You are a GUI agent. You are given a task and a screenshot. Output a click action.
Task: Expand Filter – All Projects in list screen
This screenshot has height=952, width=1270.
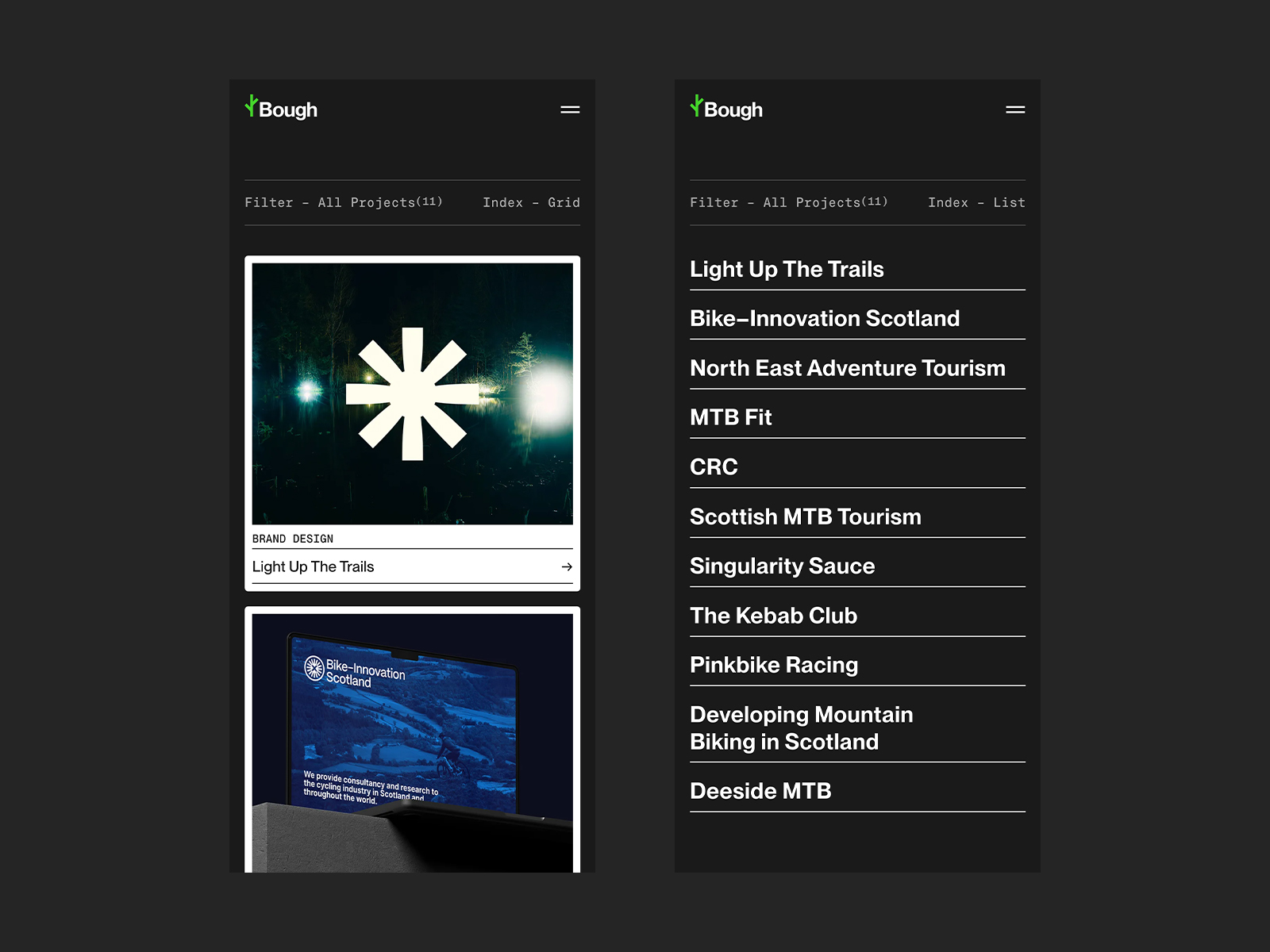pos(788,203)
